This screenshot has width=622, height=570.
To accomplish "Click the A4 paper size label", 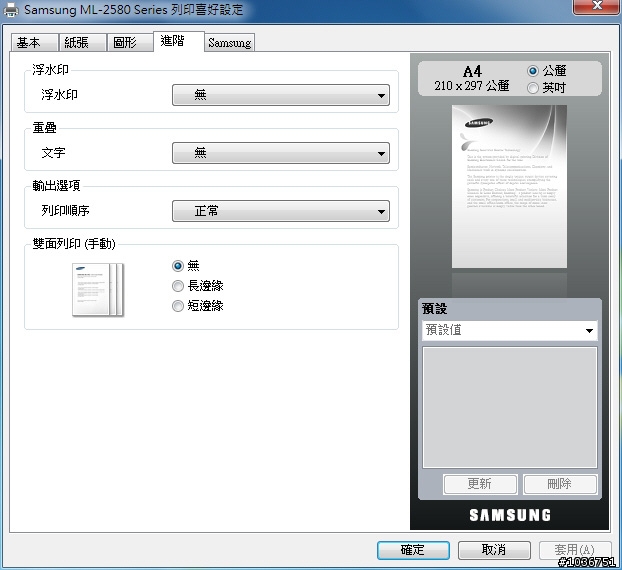I will click(x=472, y=71).
